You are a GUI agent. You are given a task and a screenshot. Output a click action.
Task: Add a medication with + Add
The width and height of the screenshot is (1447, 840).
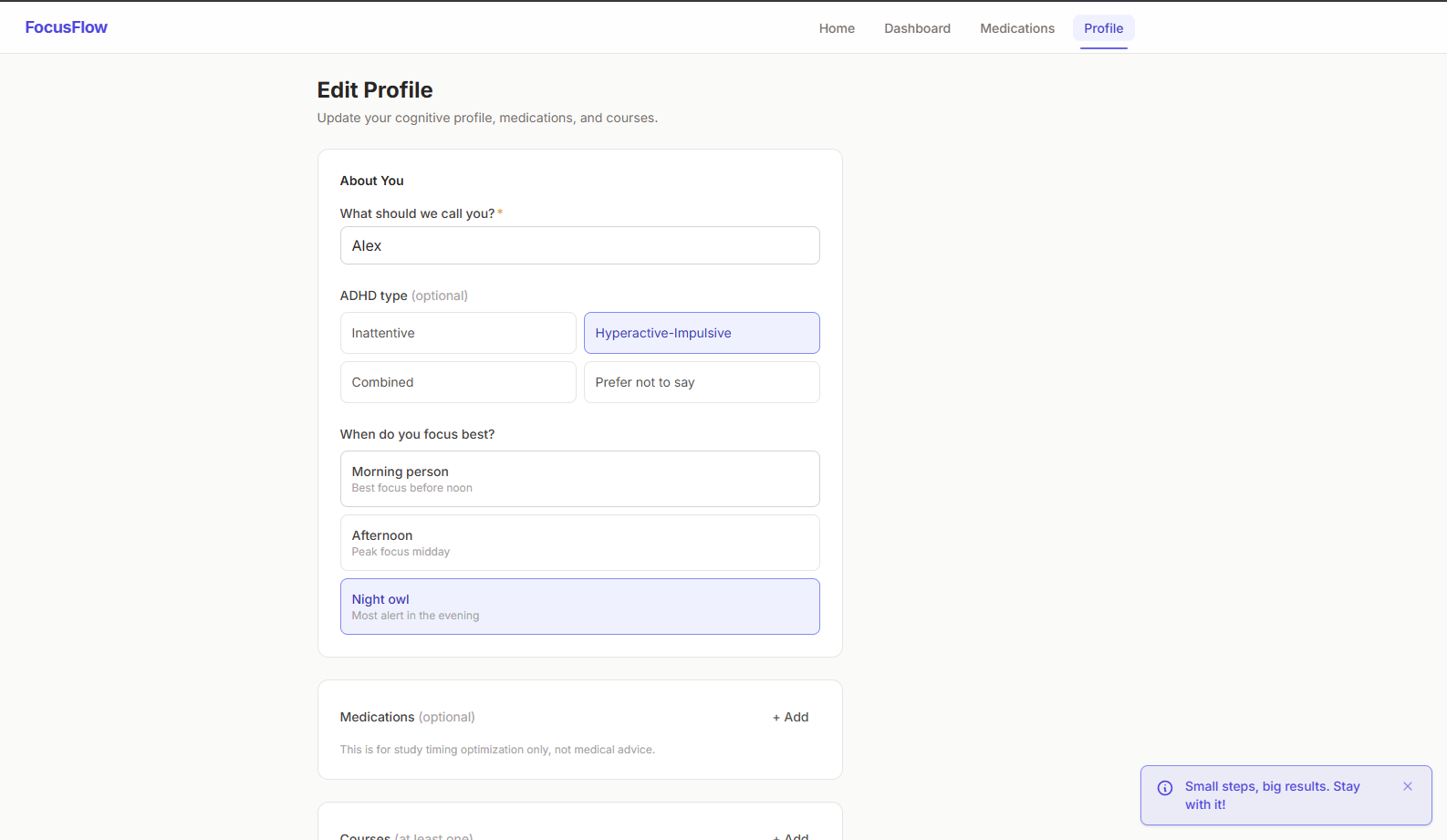(x=791, y=717)
